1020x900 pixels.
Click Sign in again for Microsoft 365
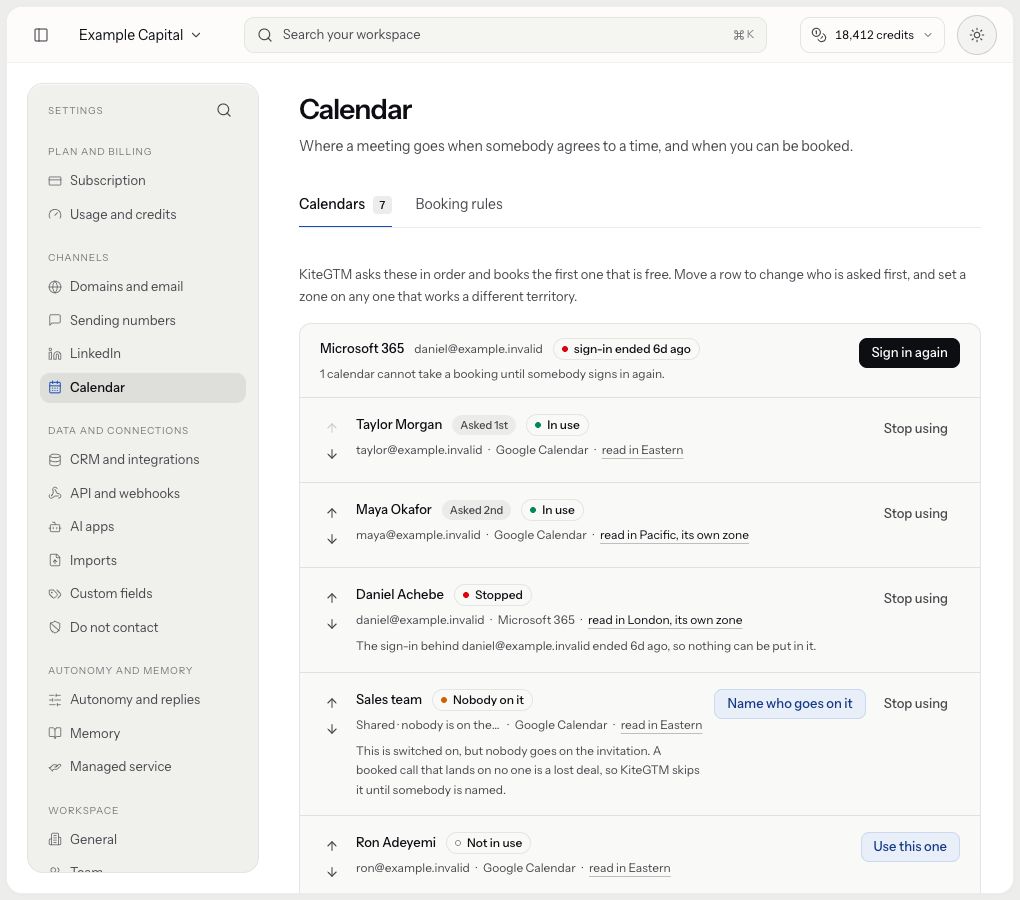909,353
